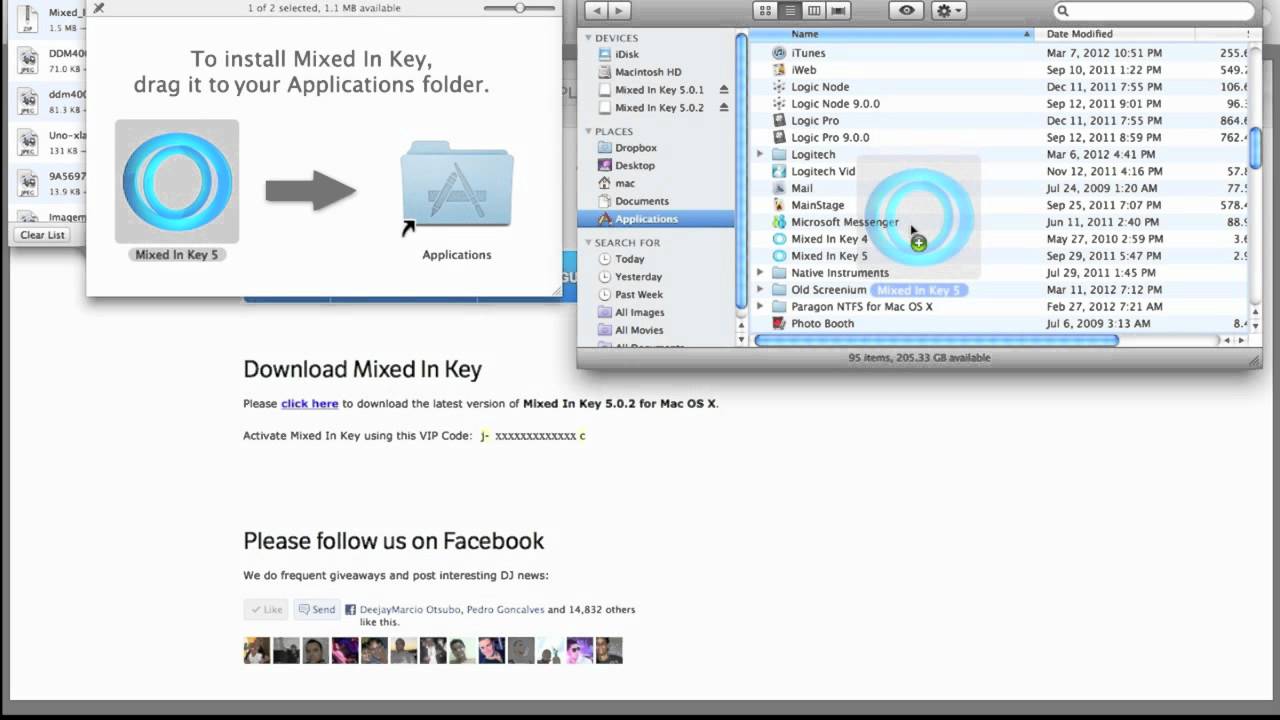Click Mixed In Key 4 app icon

tap(780, 239)
